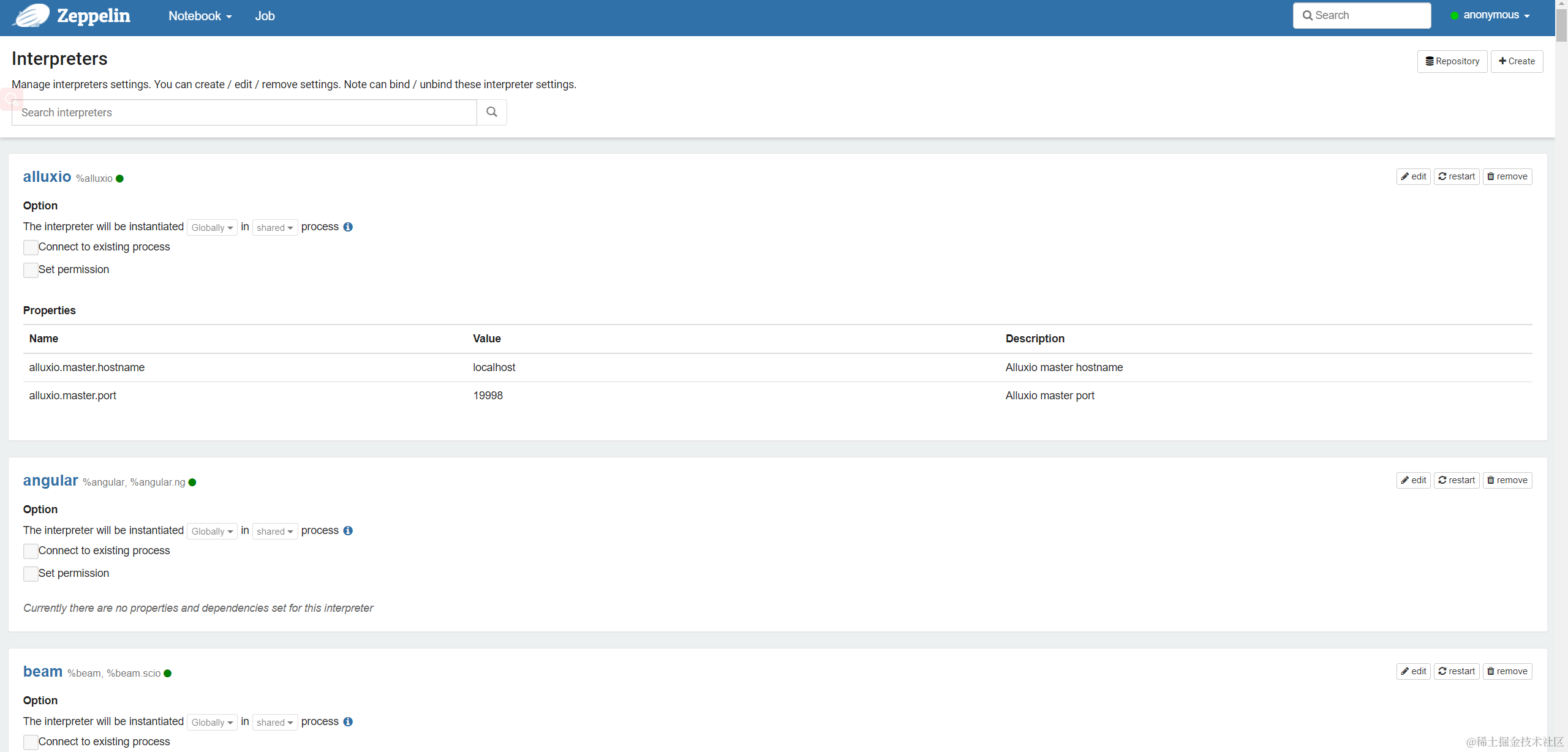The width and height of the screenshot is (1568, 752).
Task: Click the alluxio green status indicator dot
Action: pyautogui.click(x=120, y=179)
